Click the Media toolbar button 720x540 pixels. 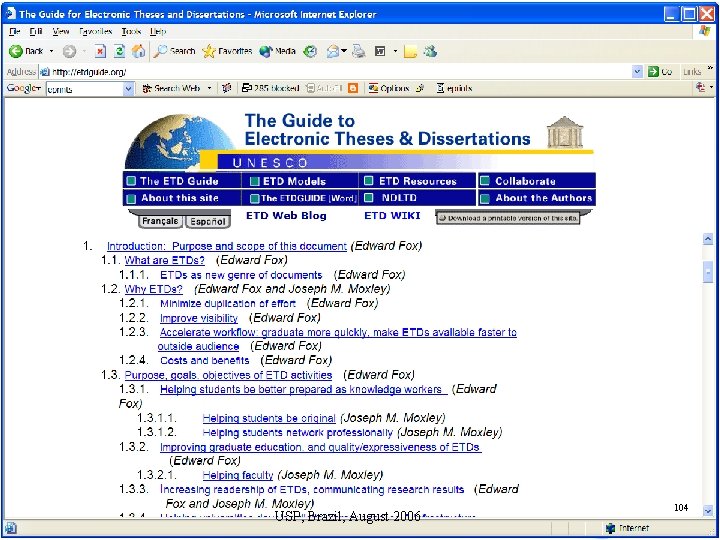[277, 51]
